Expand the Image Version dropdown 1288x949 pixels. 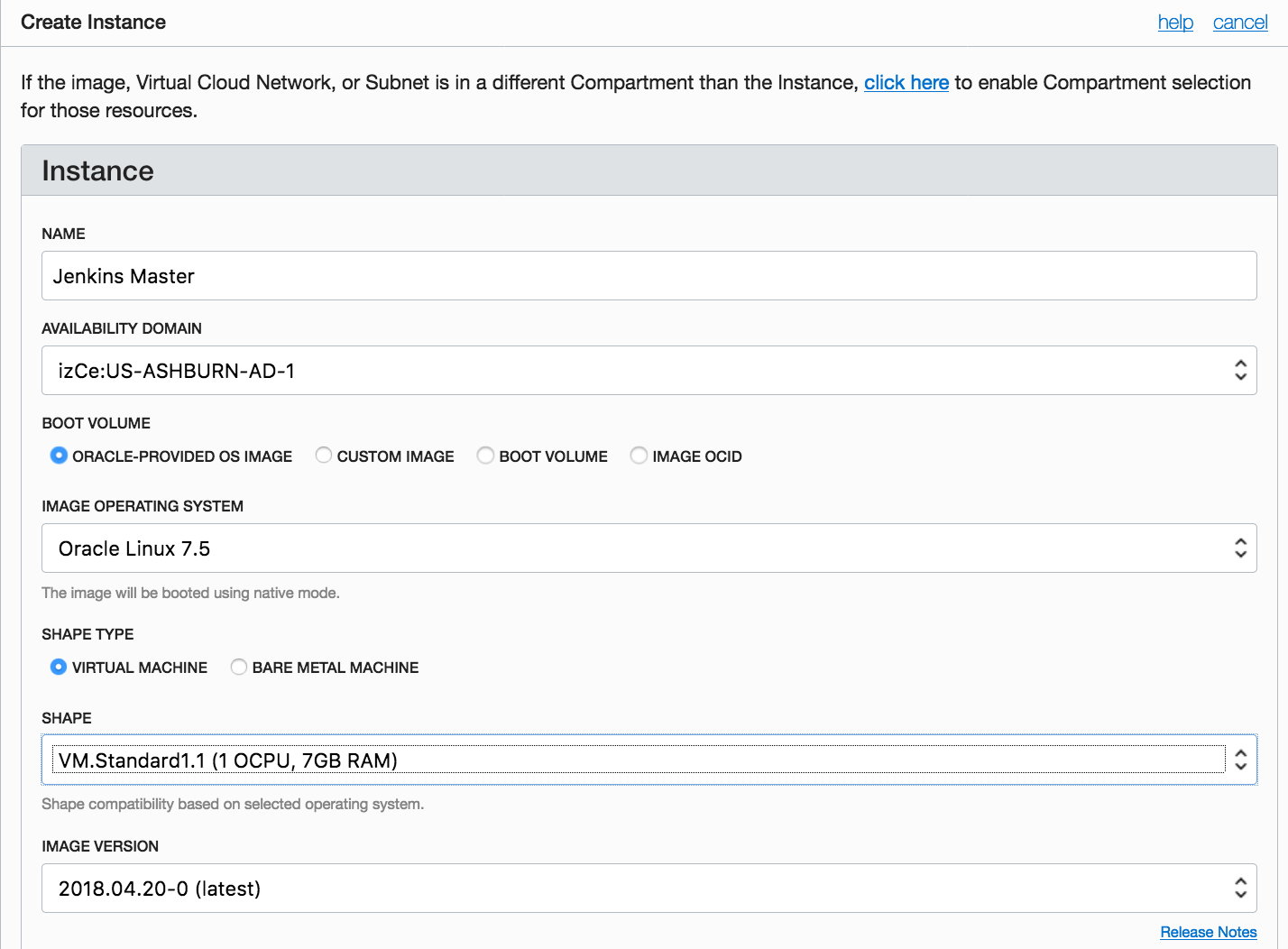[631, 889]
